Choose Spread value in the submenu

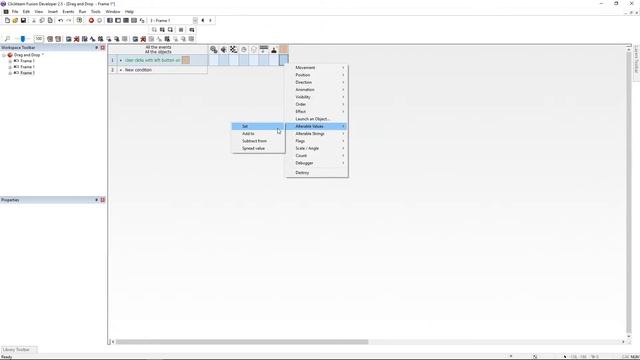pyautogui.click(x=258, y=148)
